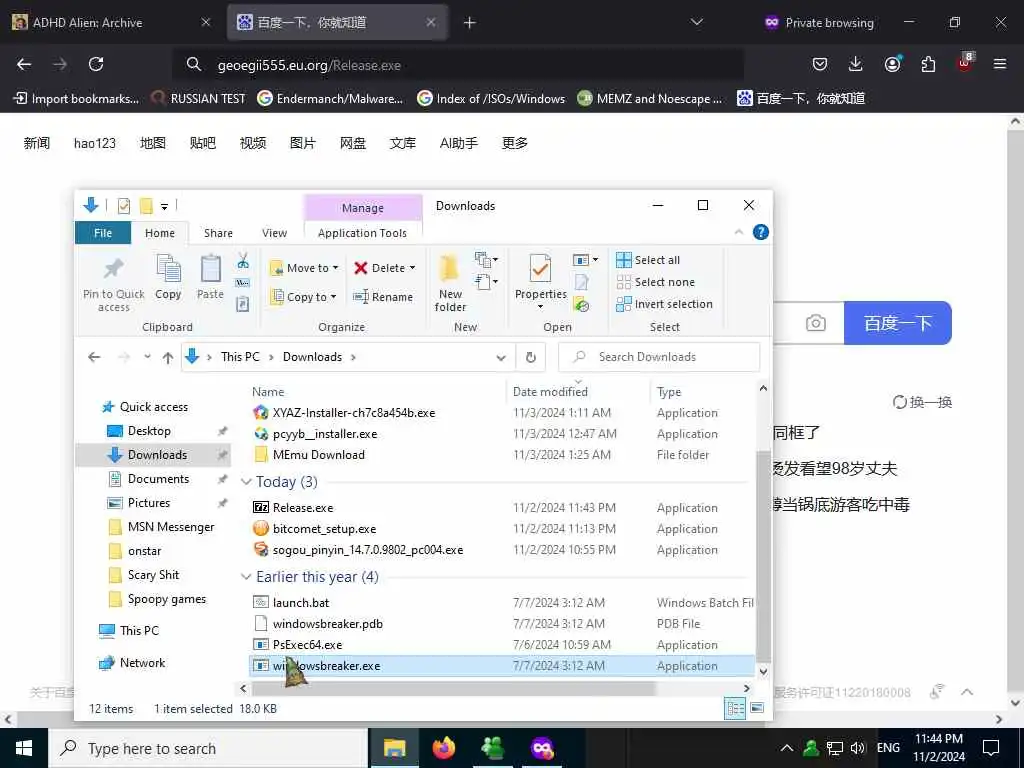Go back in Explorer navigation

pos(94,357)
